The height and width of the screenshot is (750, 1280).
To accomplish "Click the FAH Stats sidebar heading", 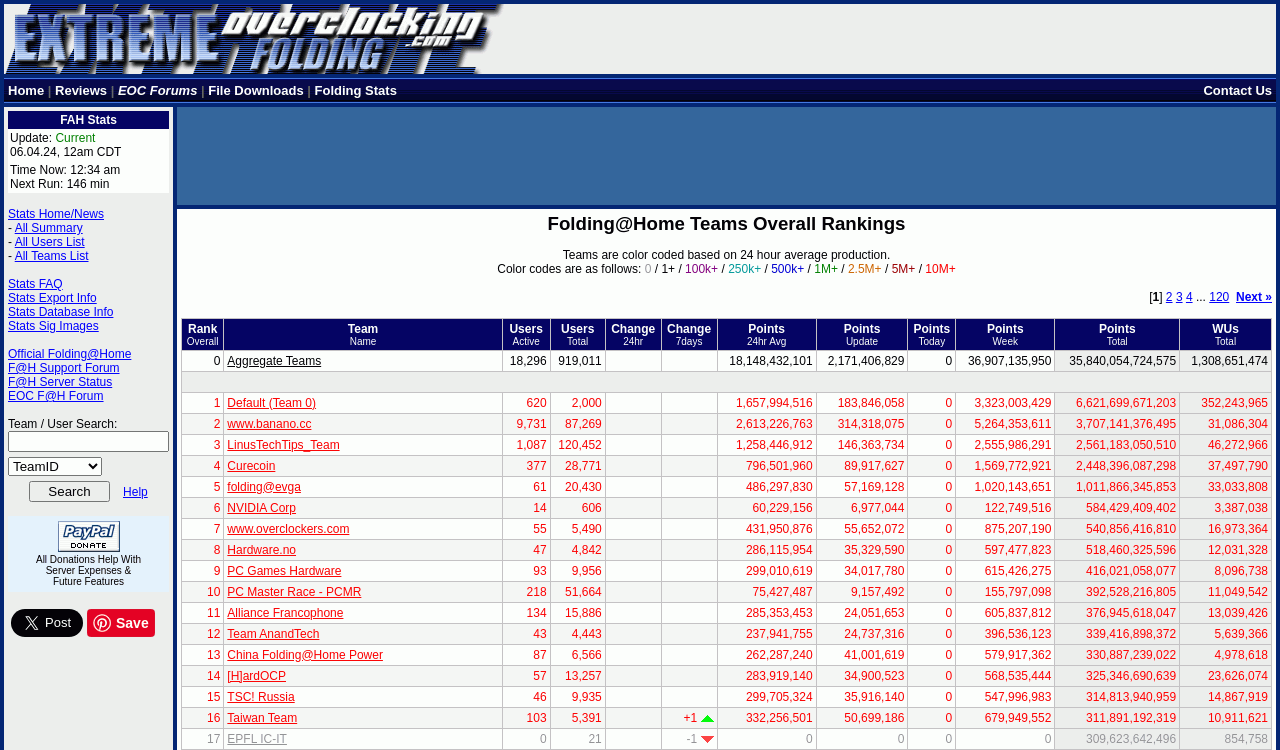I will point(88,120).
